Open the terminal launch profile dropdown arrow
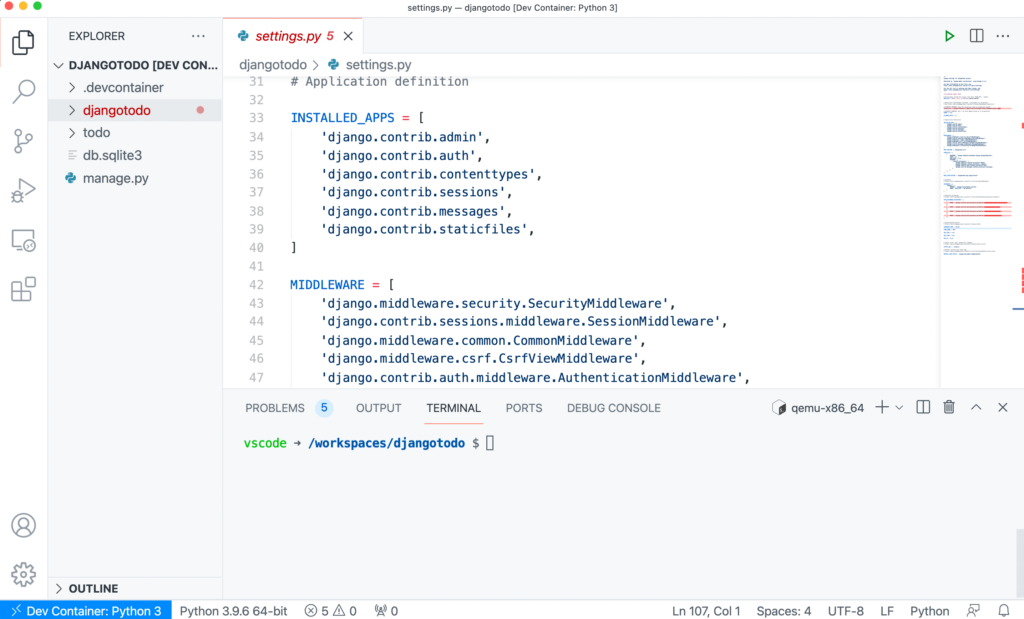 point(899,407)
